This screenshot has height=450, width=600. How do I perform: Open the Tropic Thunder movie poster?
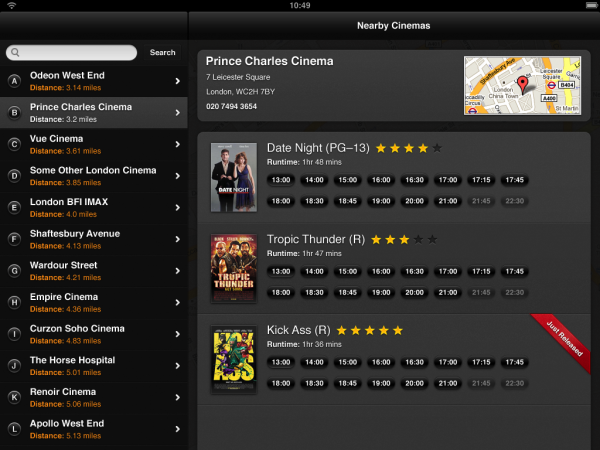click(234, 268)
